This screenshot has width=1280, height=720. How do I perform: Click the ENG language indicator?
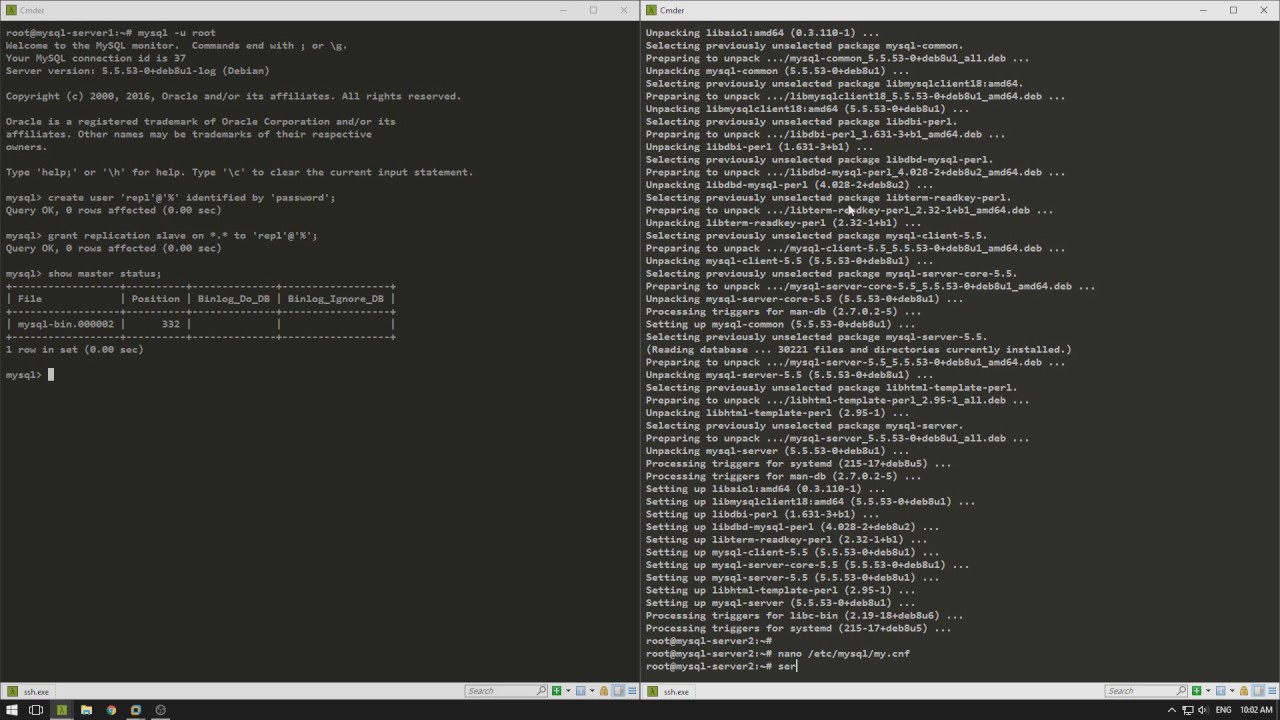pos(1223,710)
